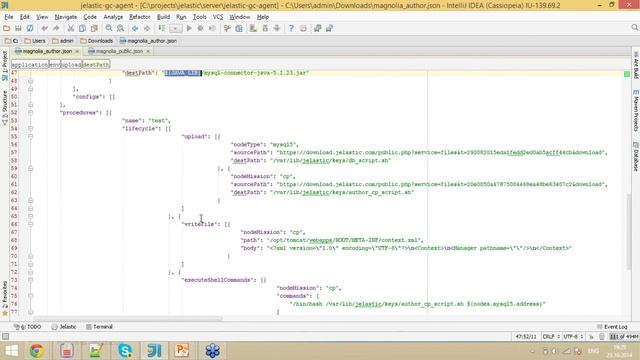Open the Refactor menu
640x360 pixels.
(x=140, y=17)
